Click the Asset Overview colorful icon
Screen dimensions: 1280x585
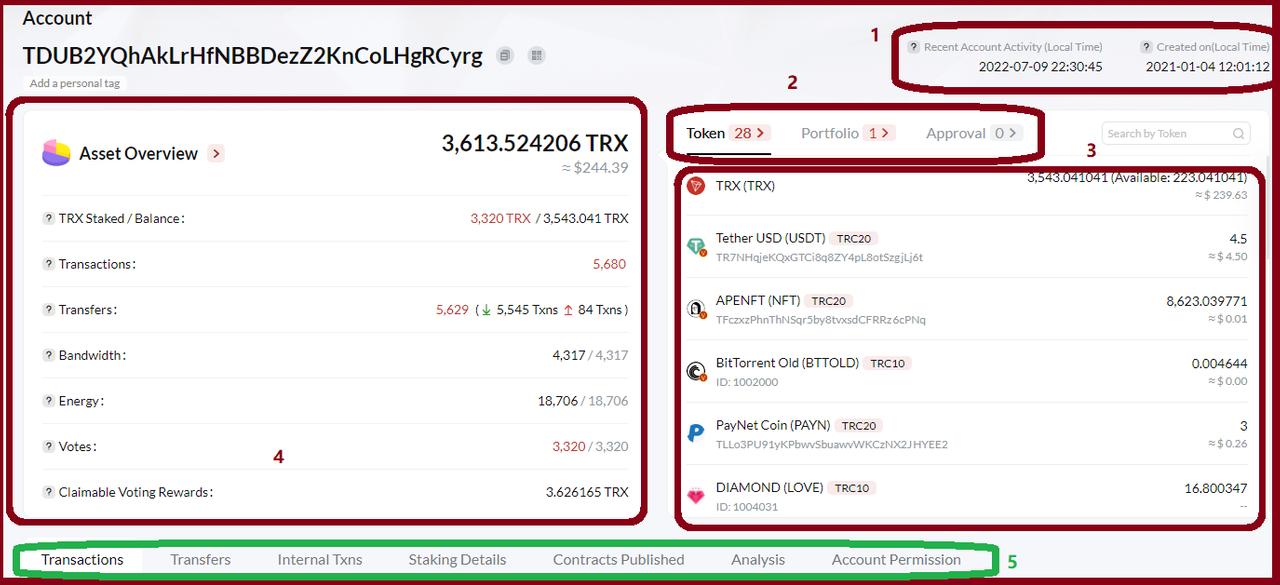pyautogui.click(x=56, y=153)
